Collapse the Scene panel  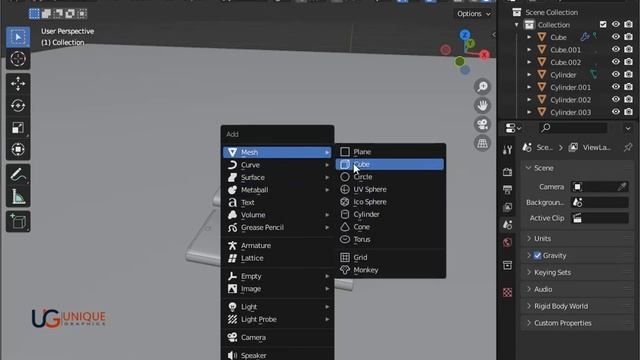pos(577,168)
